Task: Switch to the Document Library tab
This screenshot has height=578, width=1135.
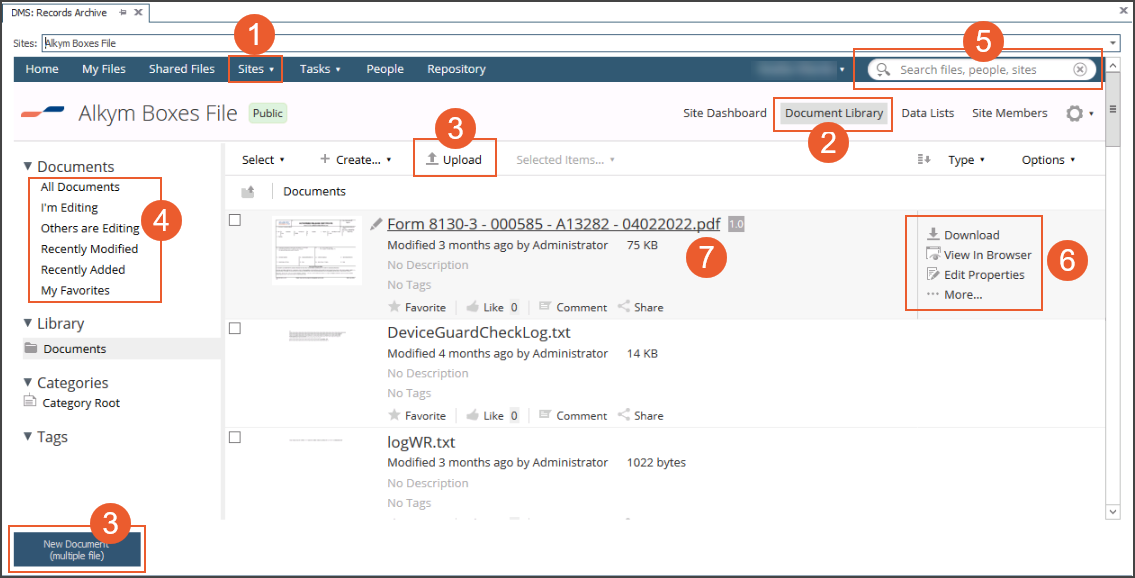Action: [x=834, y=113]
